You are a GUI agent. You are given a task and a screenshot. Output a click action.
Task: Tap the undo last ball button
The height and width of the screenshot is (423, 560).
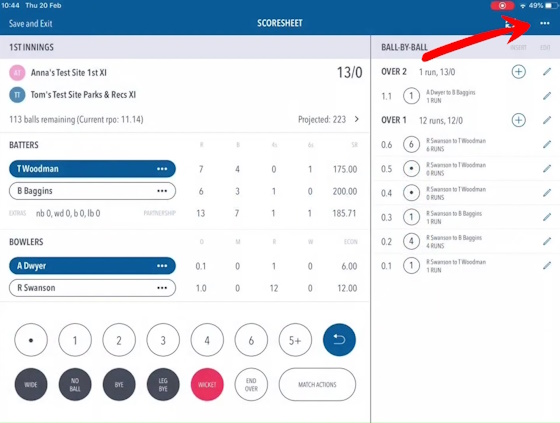(339, 340)
